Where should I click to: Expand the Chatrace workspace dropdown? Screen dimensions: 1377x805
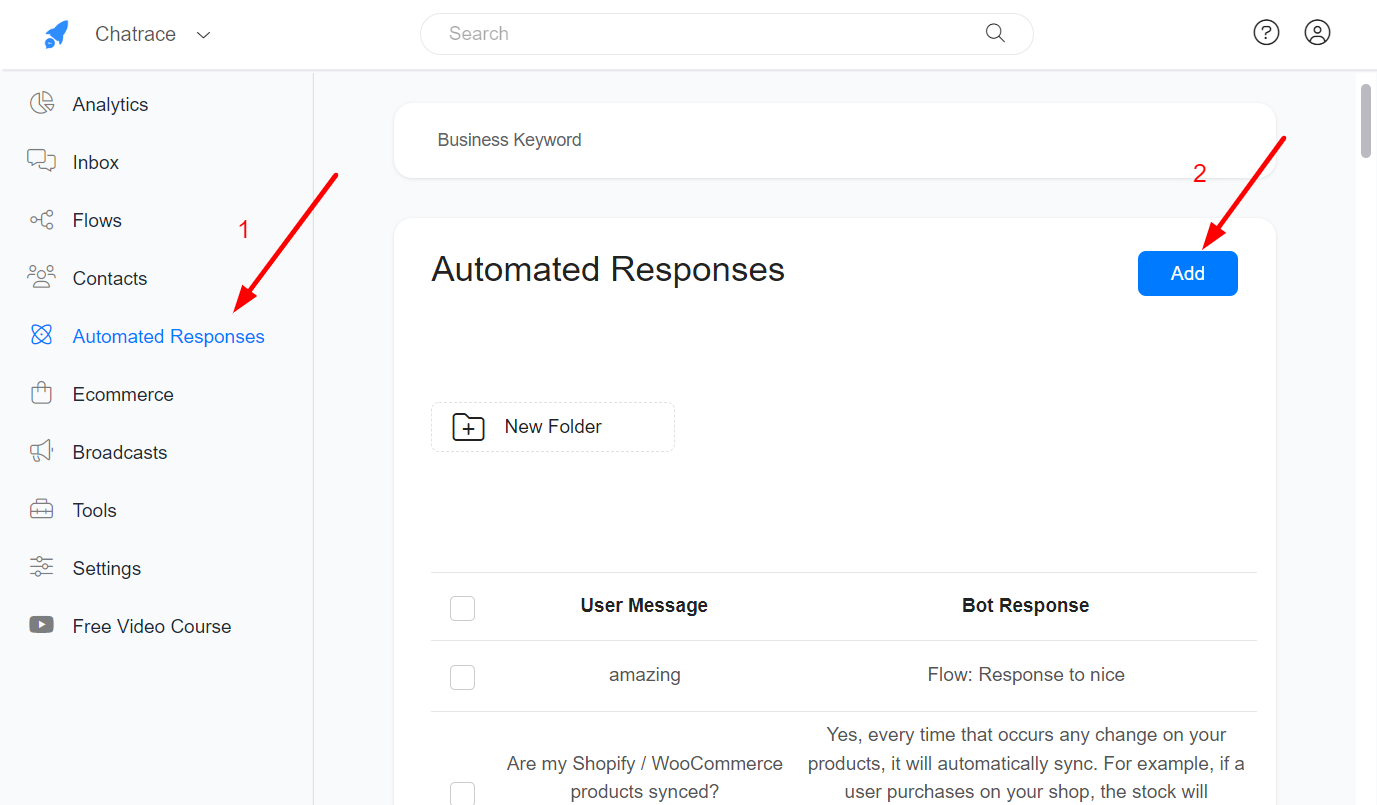click(x=203, y=34)
